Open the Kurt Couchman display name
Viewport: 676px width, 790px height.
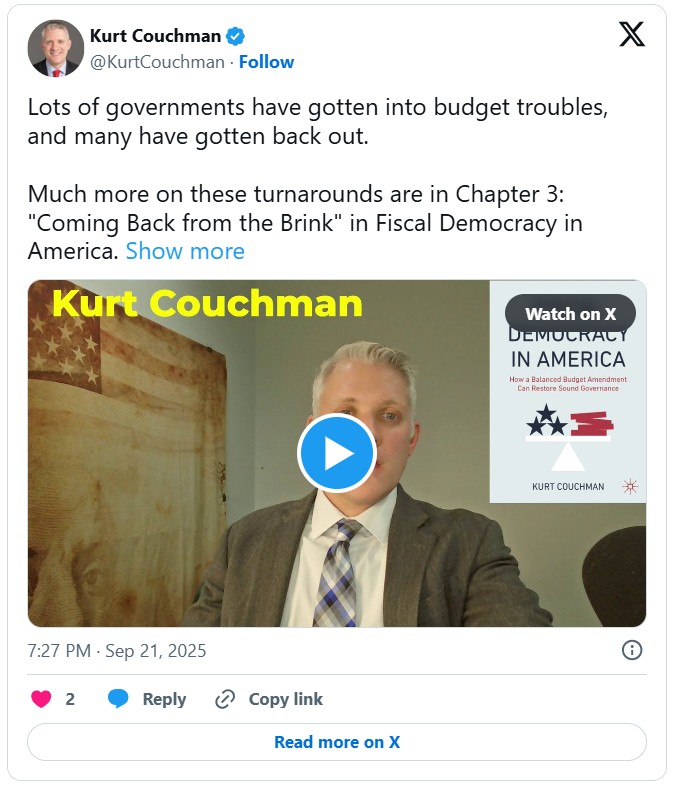155,36
